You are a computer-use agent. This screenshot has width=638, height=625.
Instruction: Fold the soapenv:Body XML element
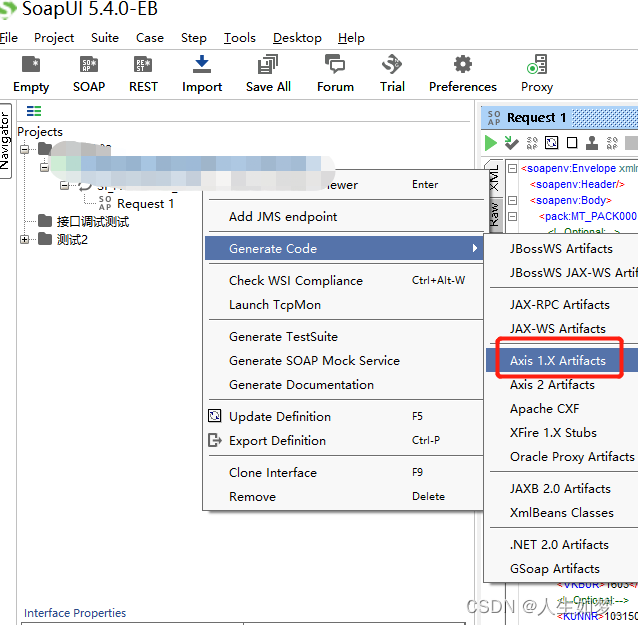click(512, 200)
